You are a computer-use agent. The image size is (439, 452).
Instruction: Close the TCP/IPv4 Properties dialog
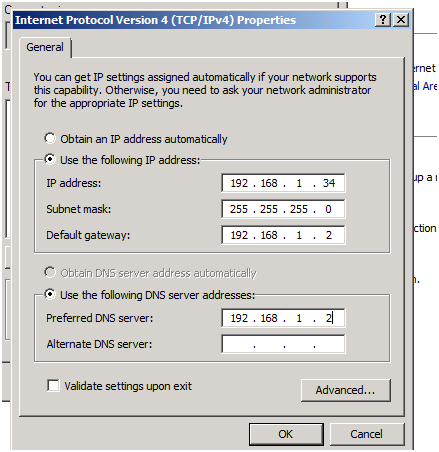[x=401, y=20]
